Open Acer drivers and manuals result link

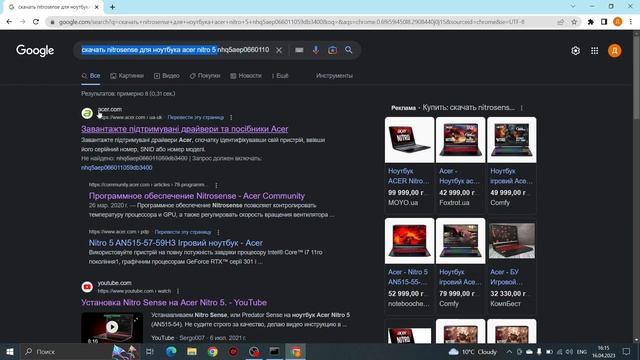point(184,129)
